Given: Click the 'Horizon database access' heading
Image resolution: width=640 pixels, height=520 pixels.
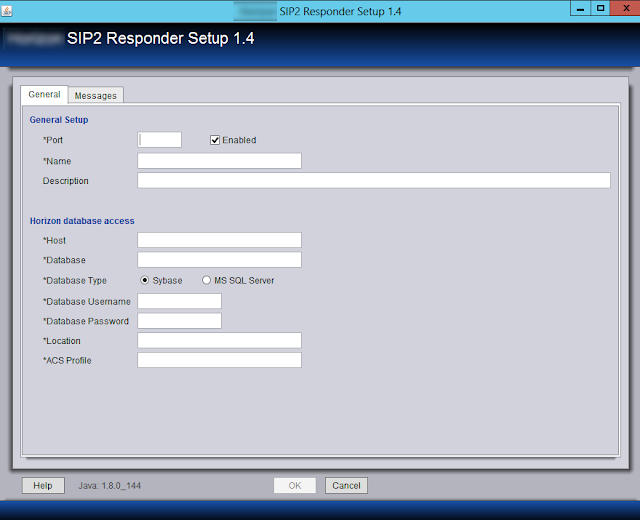Looking at the screenshot, I should point(82,221).
